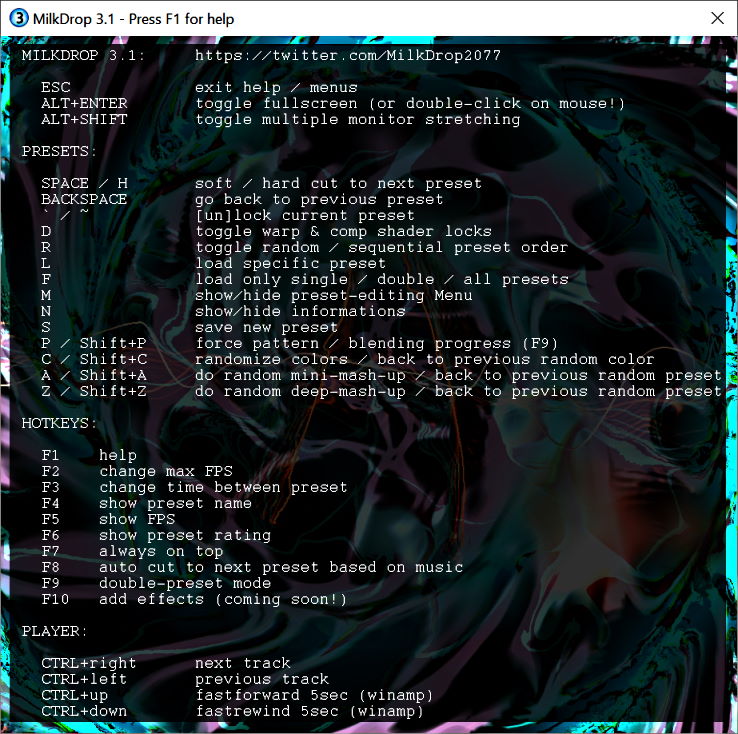Click the twitter.com/MilkDrop2077 URL text
The height and width of the screenshot is (734, 738).
click(x=348, y=55)
